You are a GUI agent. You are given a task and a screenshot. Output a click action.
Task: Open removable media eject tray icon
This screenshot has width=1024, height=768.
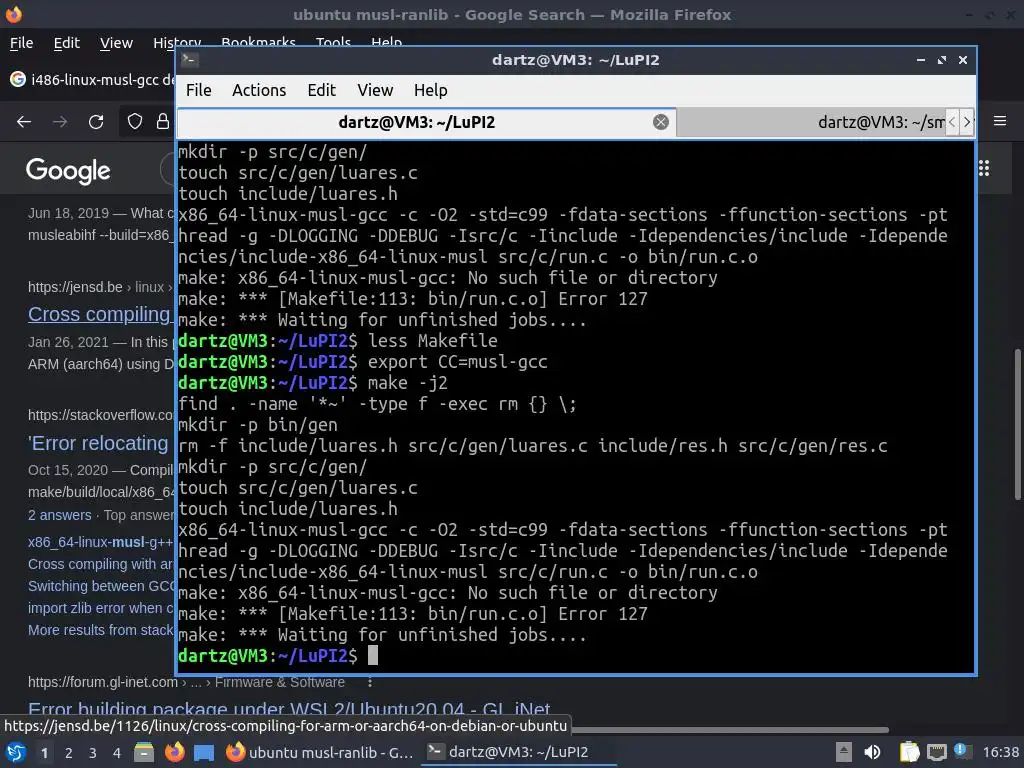tap(843, 752)
